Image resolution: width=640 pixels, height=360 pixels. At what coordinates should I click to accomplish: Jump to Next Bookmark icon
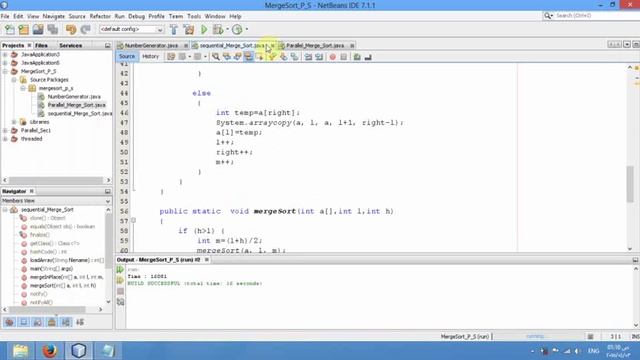(x=283, y=57)
